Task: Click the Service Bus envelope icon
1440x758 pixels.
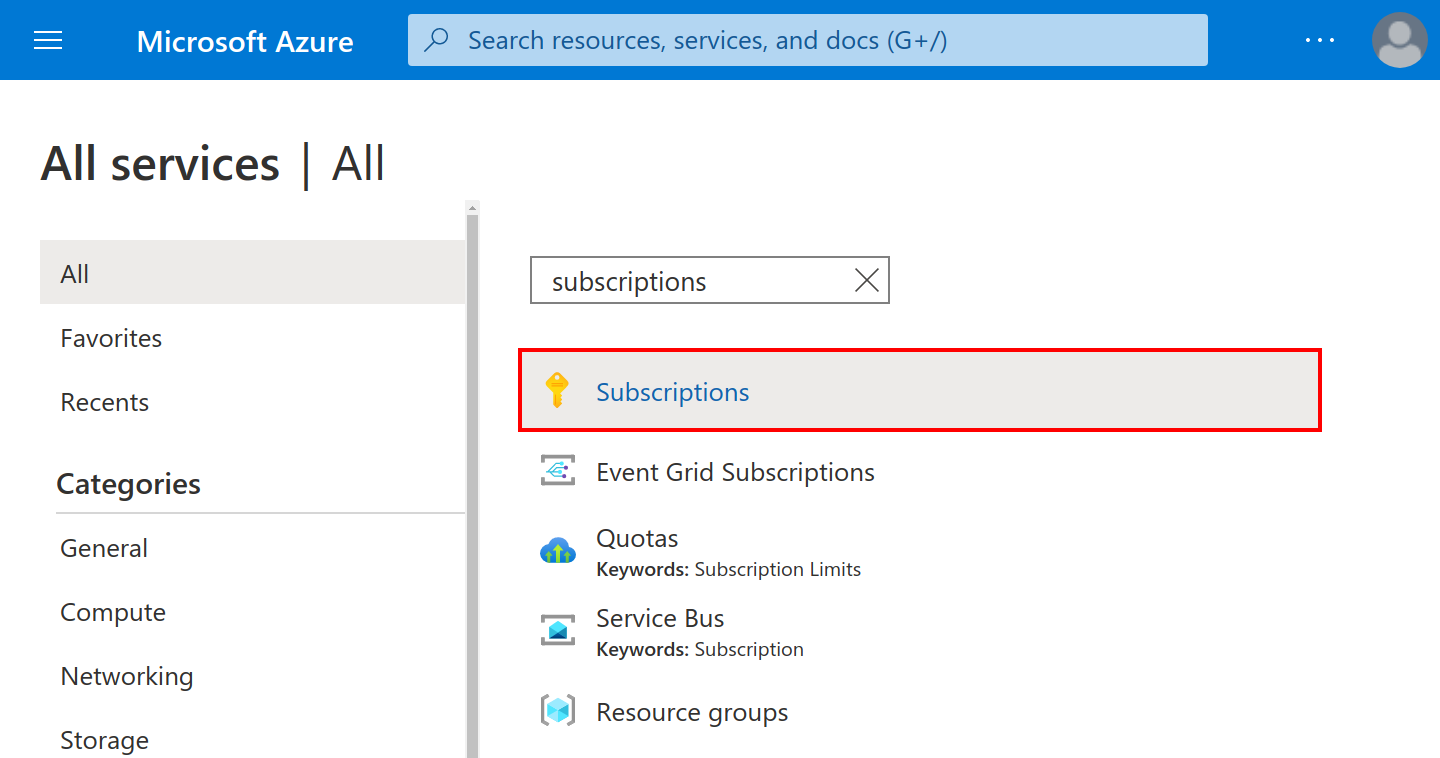Action: coord(557,631)
